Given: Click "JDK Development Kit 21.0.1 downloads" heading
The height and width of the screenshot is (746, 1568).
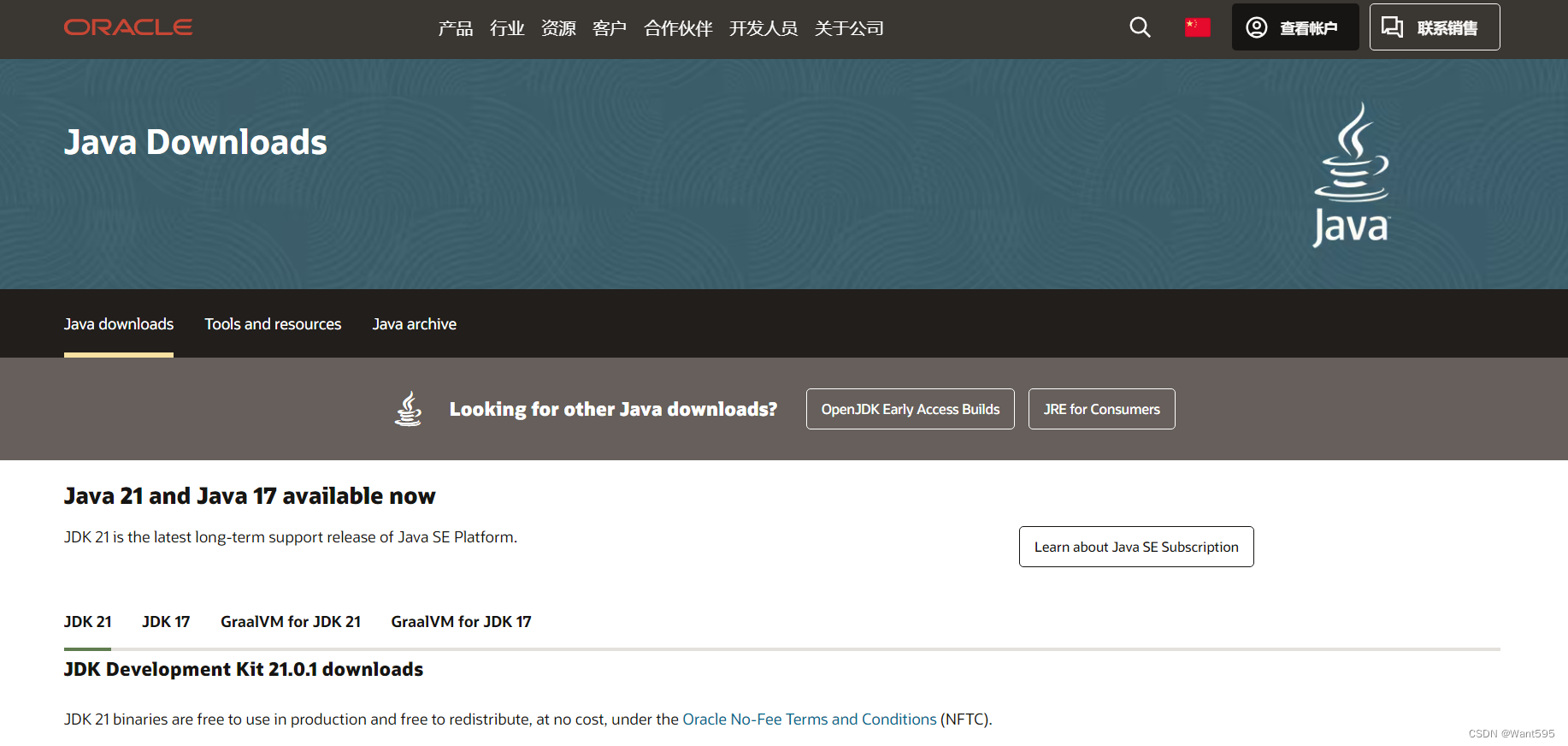Looking at the screenshot, I should [x=244, y=669].
